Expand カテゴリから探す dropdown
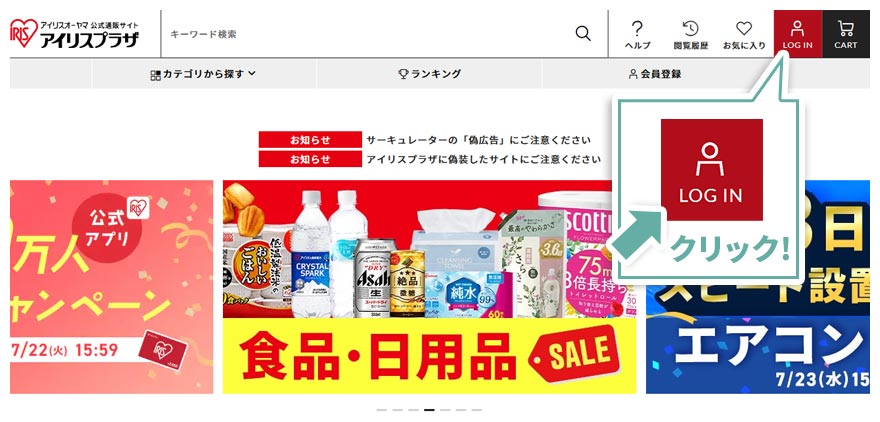Image resolution: width=880 pixels, height=422 pixels. (x=203, y=74)
